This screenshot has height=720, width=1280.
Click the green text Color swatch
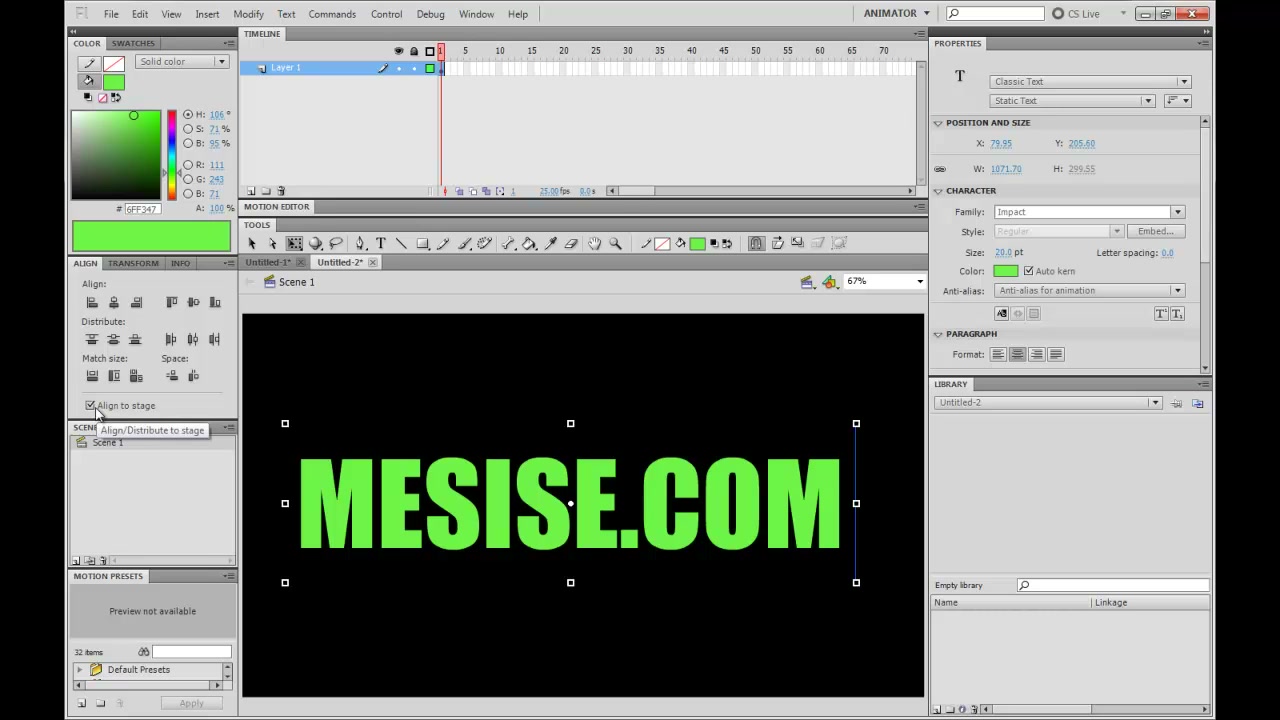click(x=1006, y=271)
